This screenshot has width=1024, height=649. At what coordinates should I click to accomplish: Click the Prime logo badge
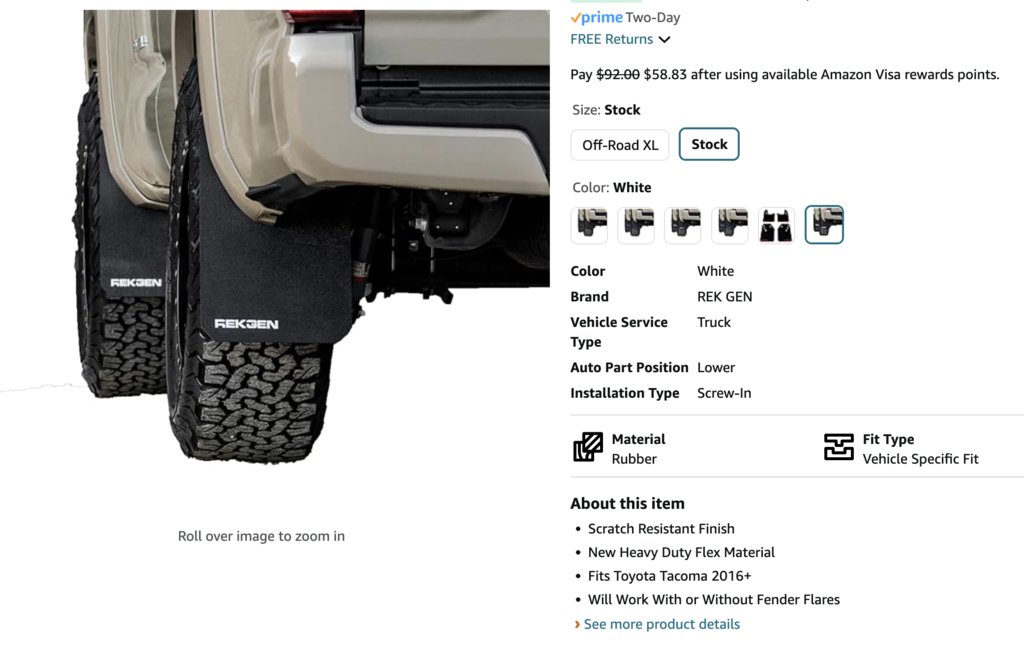point(596,18)
